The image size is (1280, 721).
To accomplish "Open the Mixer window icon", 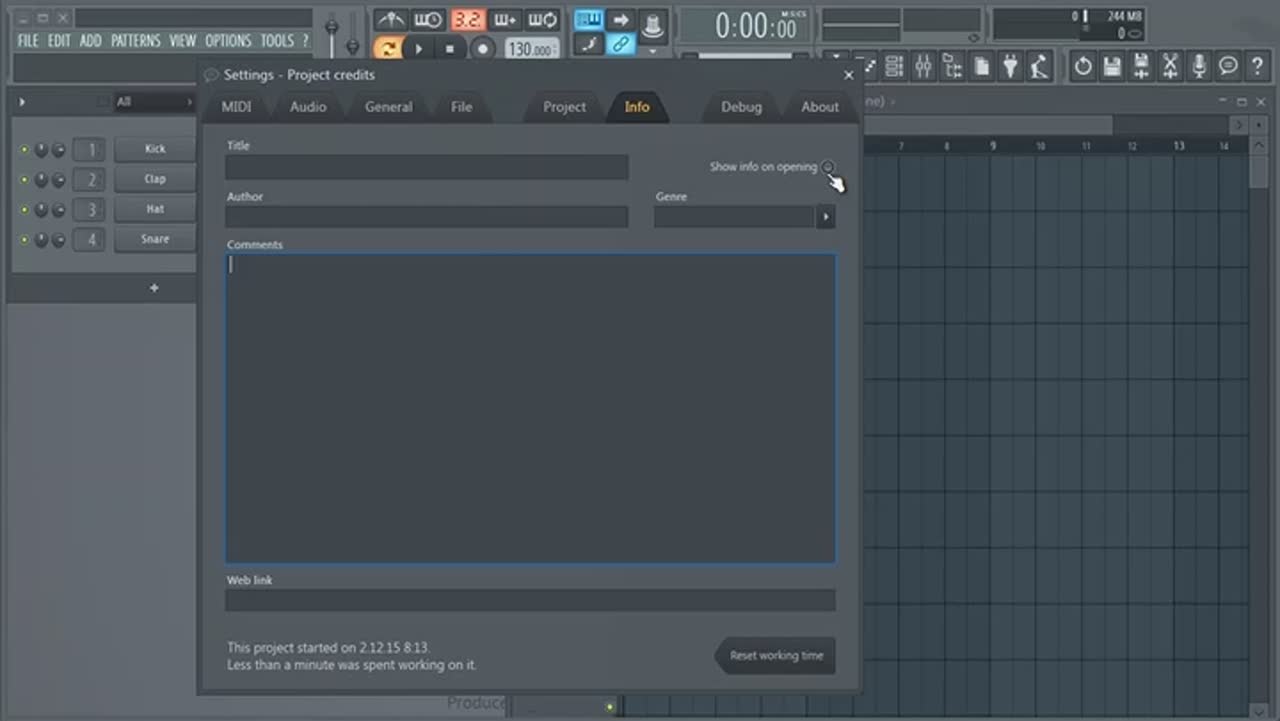I will pyautogui.click(x=923, y=67).
